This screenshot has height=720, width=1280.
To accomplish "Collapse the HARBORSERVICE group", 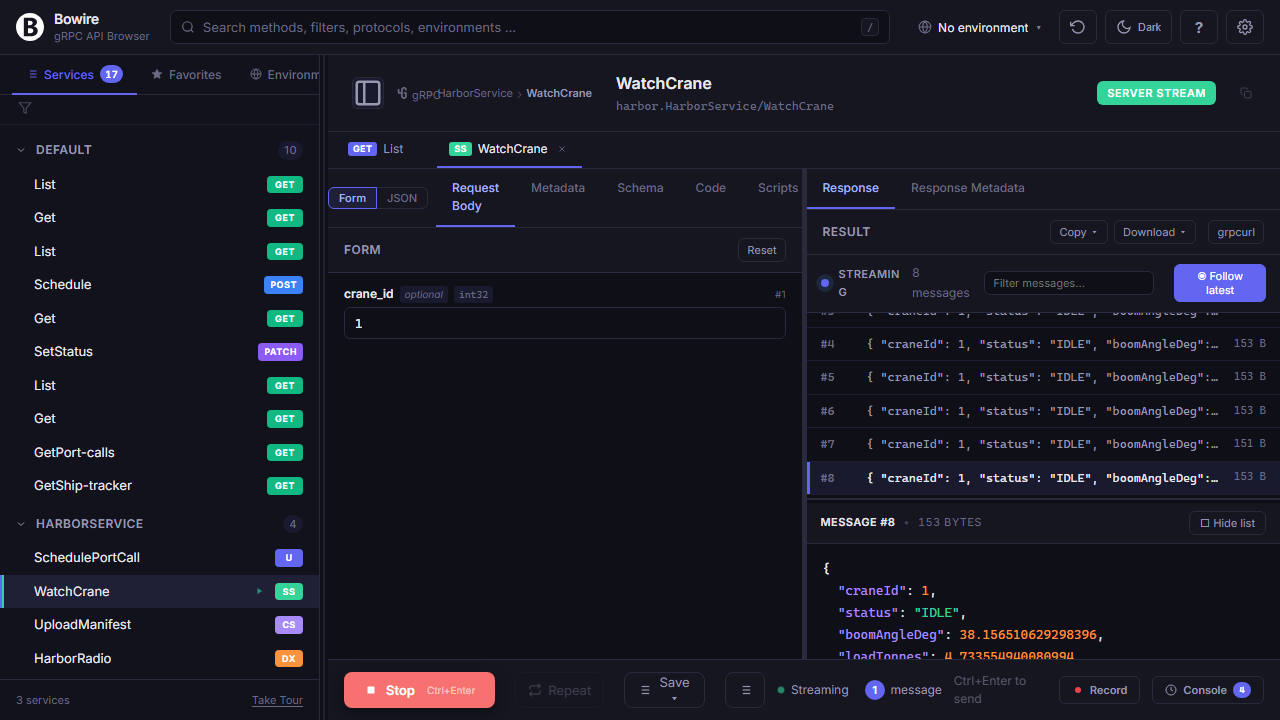I will click(160, 524).
